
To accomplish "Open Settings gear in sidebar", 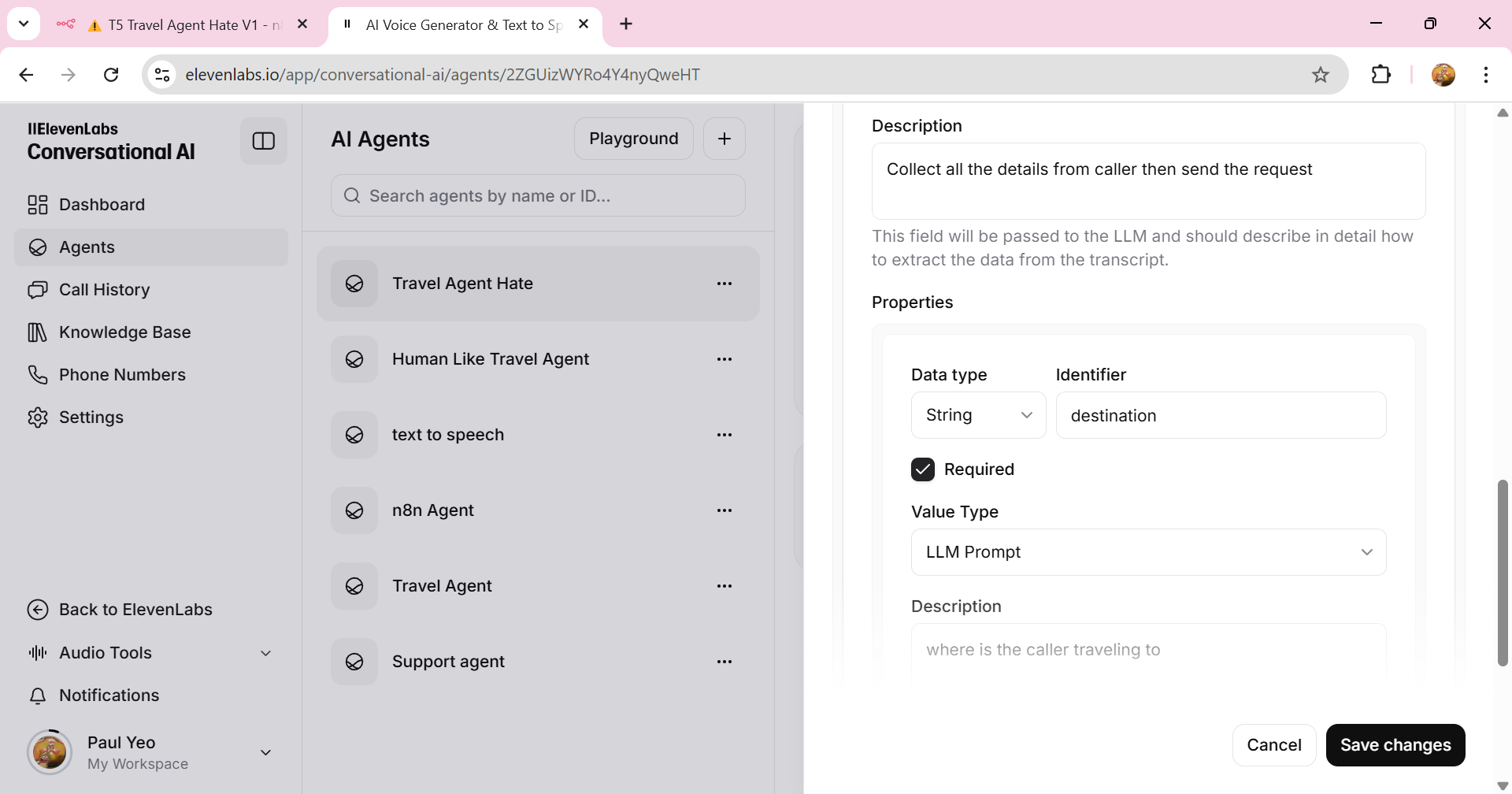I will [x=38, y=417].
